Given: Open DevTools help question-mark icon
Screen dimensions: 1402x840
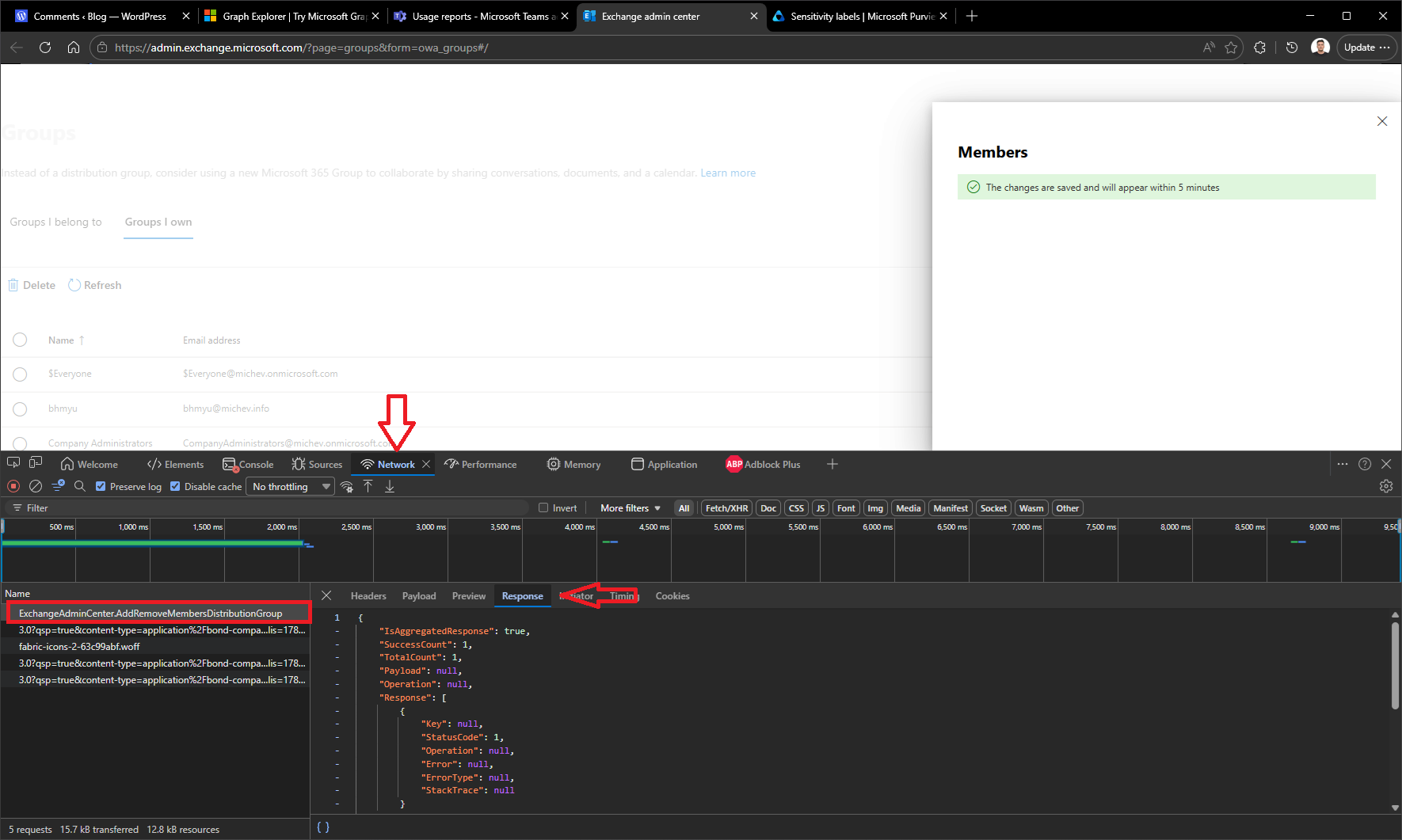Looking at the screenshot, I should (x=1365, y=464).
